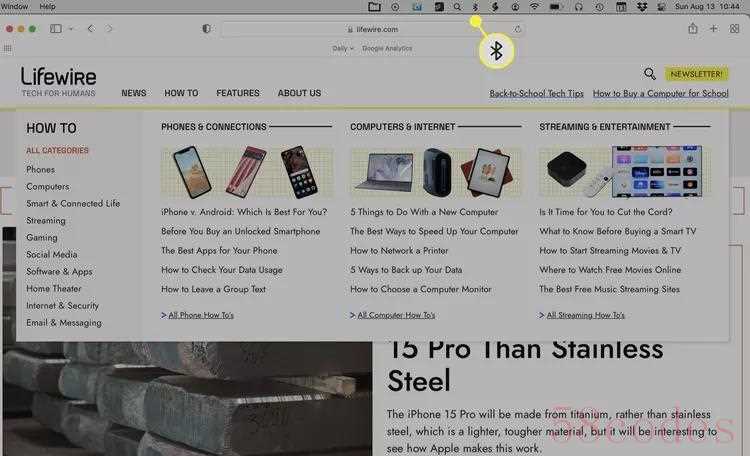
Task: Click the user account circle icon
Action: point(515,7)
